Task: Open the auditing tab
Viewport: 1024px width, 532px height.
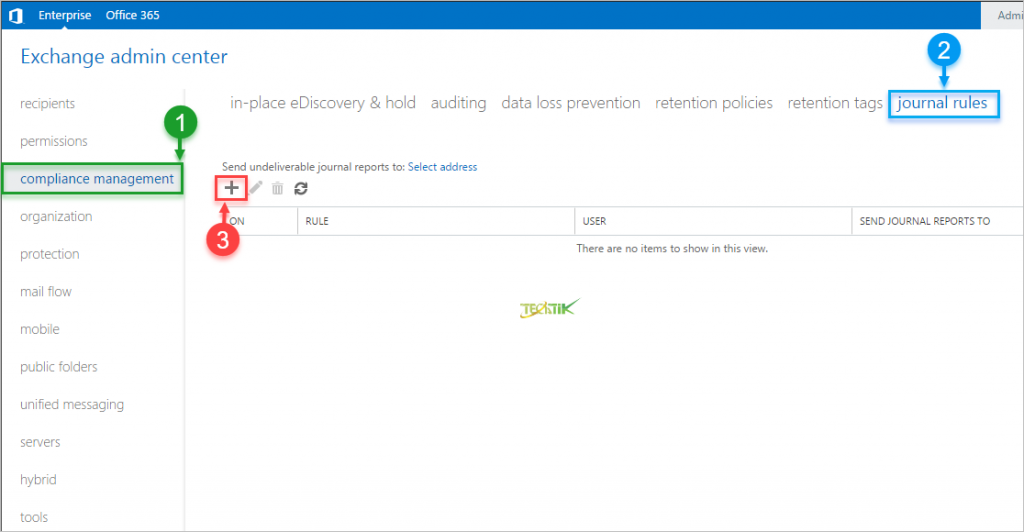Action: (x=458, y=103)
